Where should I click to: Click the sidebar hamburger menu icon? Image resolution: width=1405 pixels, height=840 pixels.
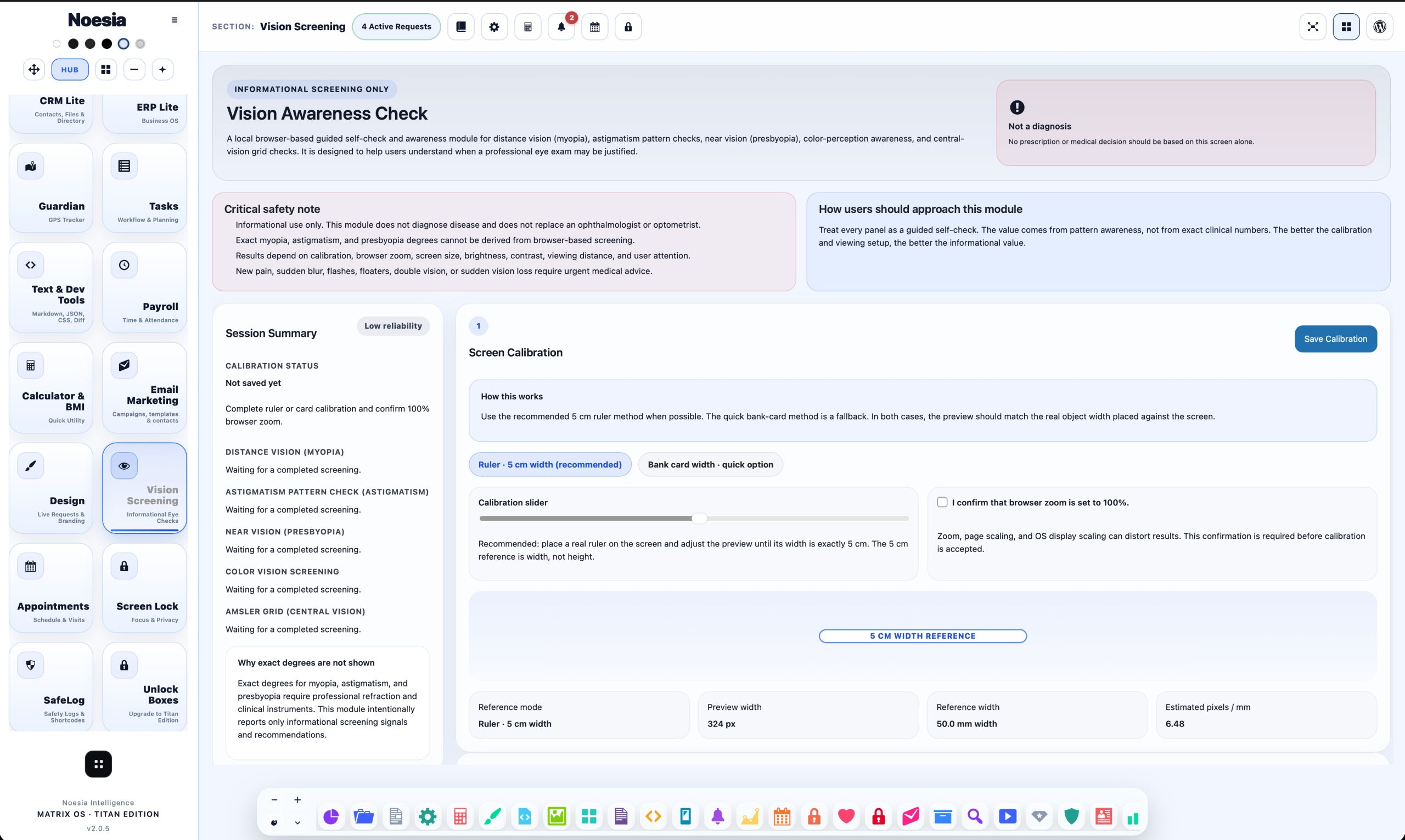pos(175,20)
